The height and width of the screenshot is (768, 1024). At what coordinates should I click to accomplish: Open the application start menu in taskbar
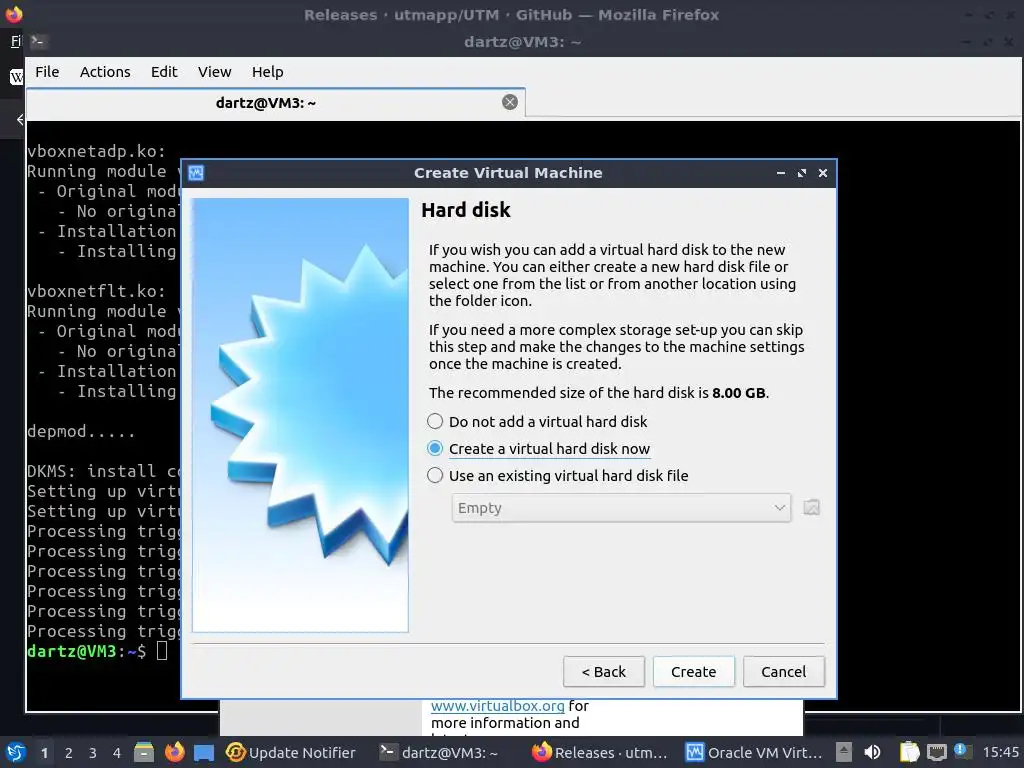click(16, 752)
